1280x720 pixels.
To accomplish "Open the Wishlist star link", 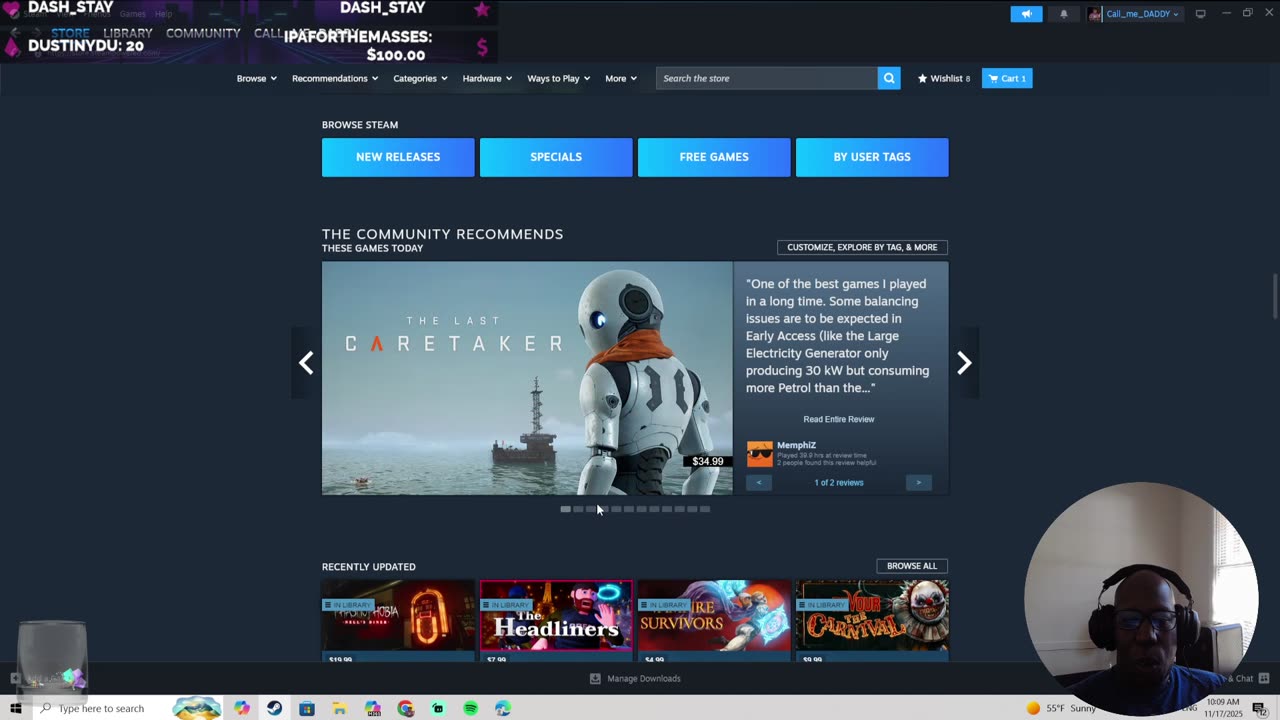I will tap(944, 78).
